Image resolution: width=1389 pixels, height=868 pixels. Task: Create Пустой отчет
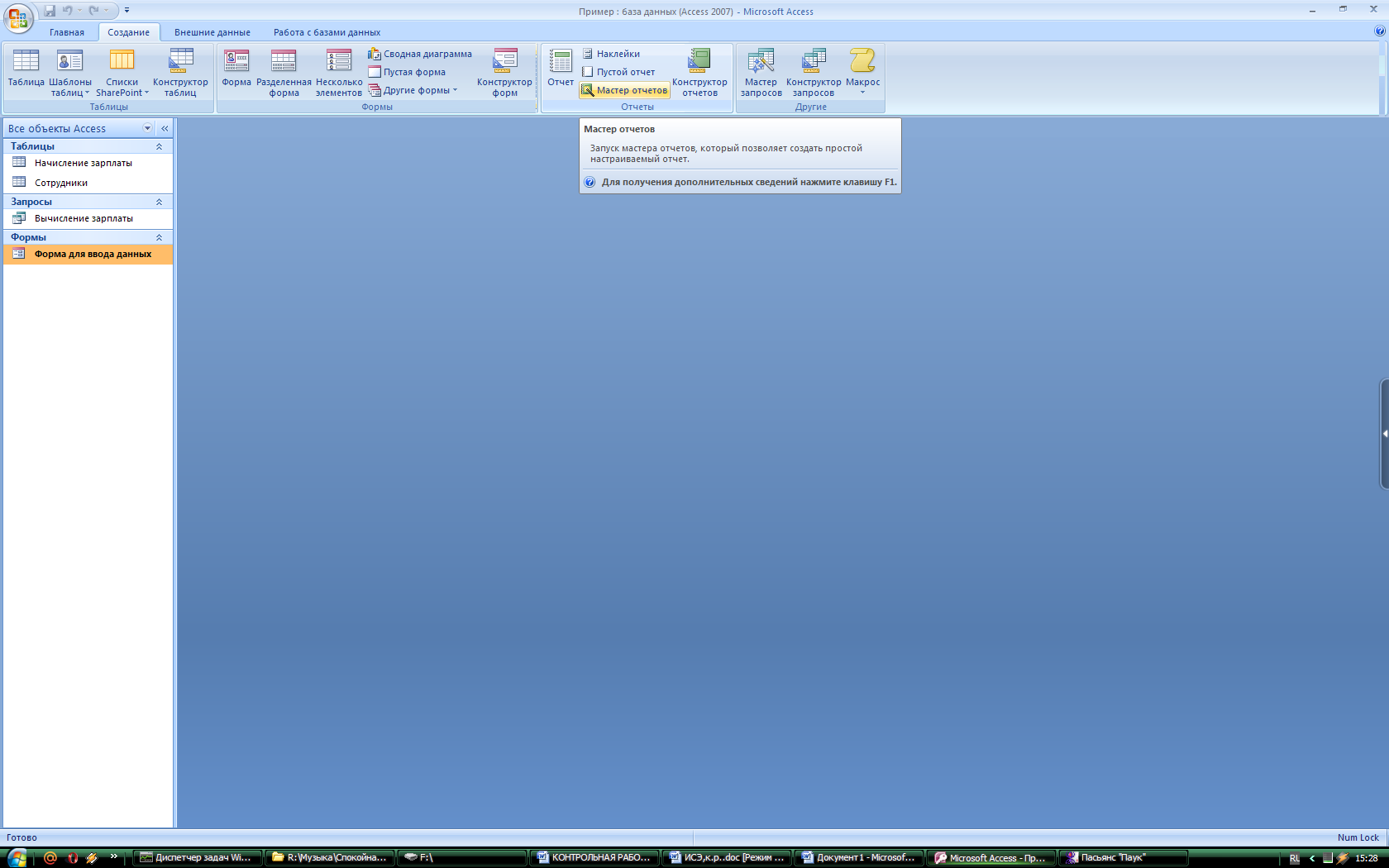[618, 72]
